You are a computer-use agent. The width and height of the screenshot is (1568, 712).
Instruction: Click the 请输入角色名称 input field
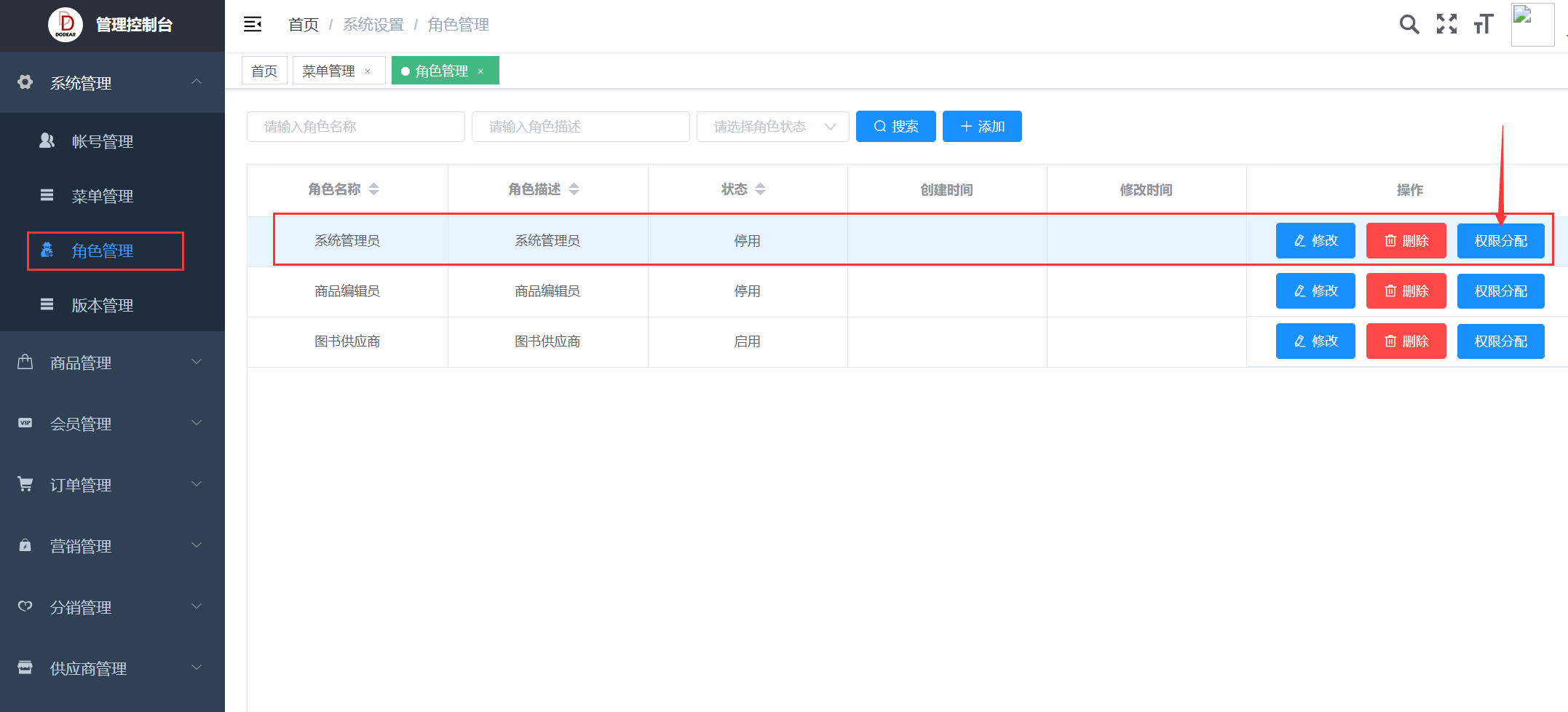tap(355, 126)
